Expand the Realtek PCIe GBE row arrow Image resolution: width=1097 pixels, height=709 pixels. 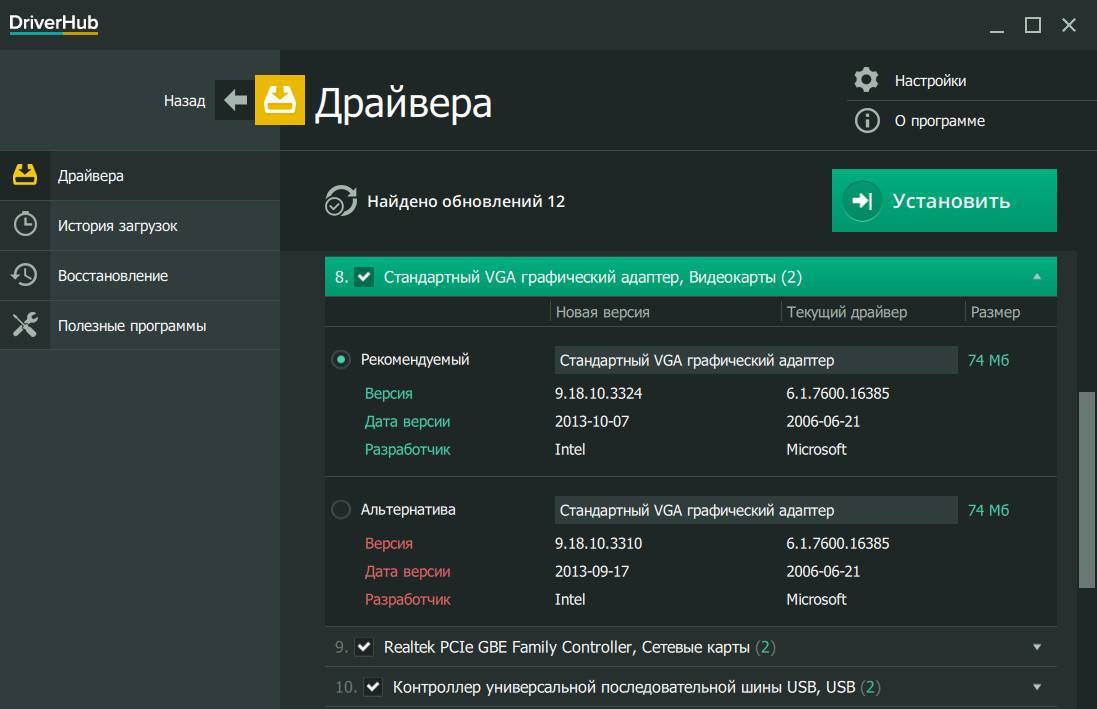point(1037,647)
